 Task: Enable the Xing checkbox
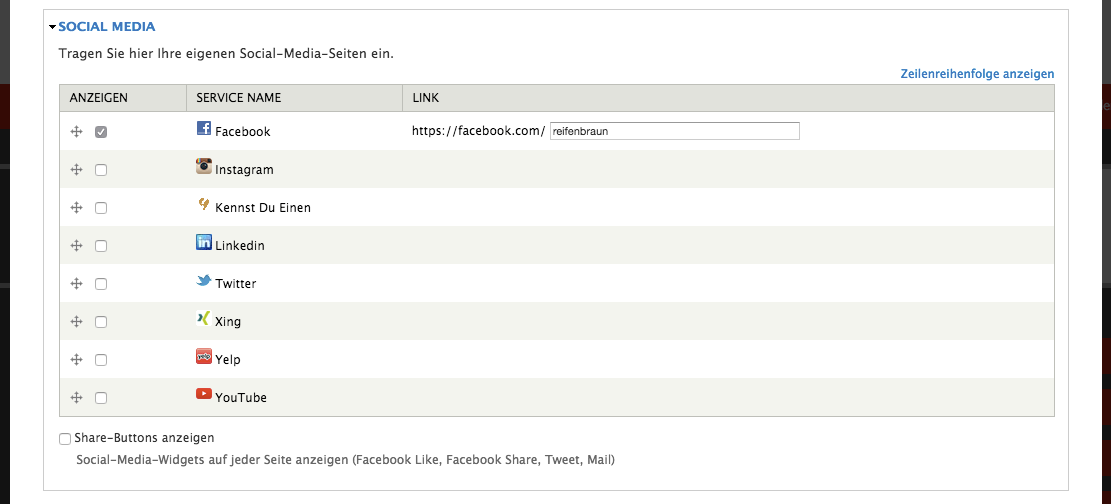coord(101,322)
